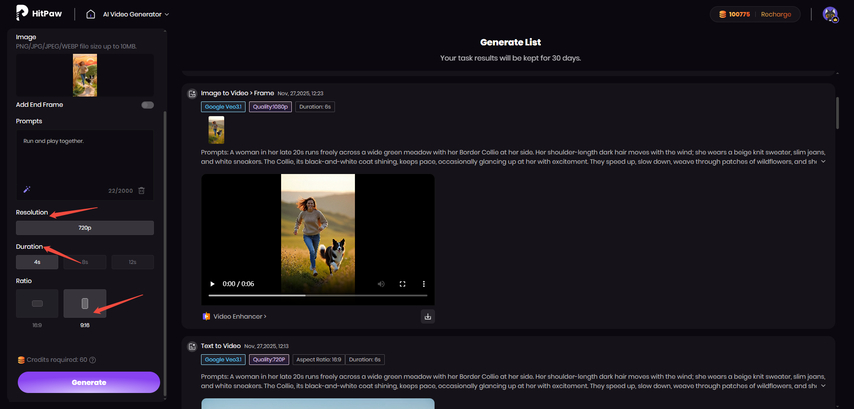Image resolution: width=854 pixels, height=409 pixels.
Task: Click the HitPaw logo
Action: tap(39, 14)
